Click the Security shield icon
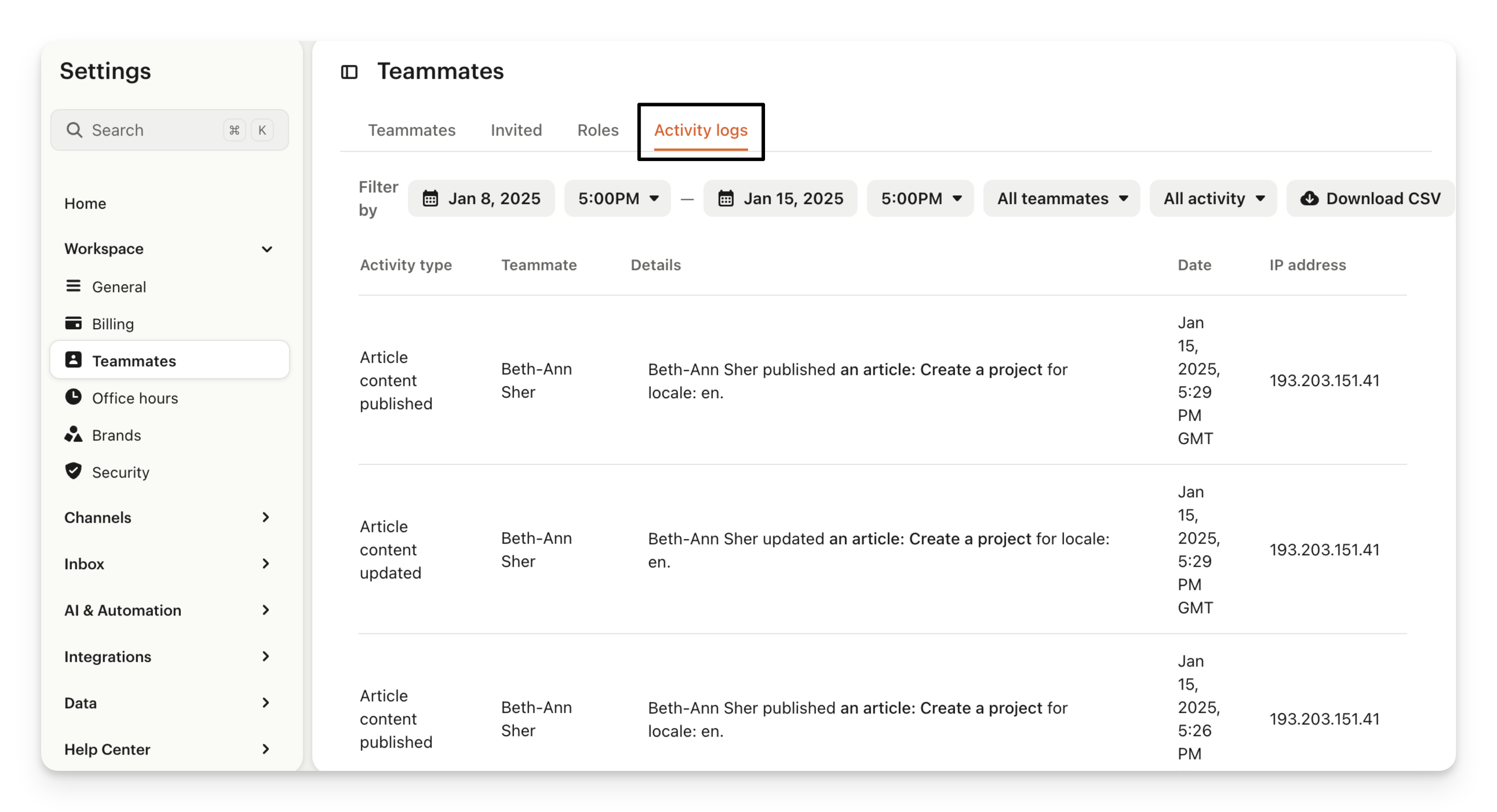Screen dimensions: 1497x812 73,471
